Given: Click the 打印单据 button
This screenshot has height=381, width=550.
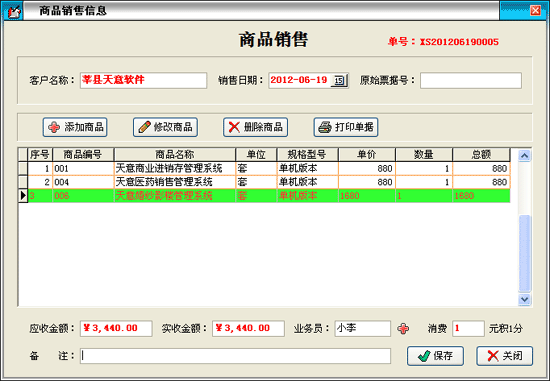Looking at the screenshot, I should (x=346, y=127).
